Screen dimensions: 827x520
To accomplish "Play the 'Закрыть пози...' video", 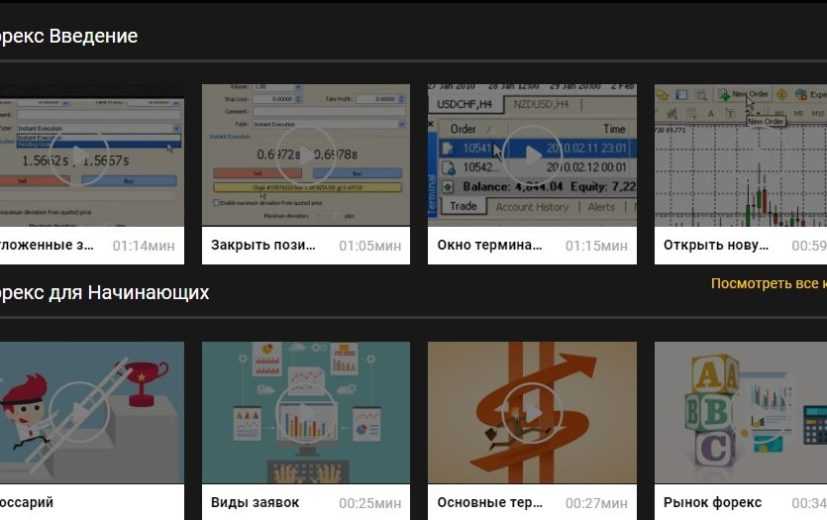I will [x=306, y=155].
